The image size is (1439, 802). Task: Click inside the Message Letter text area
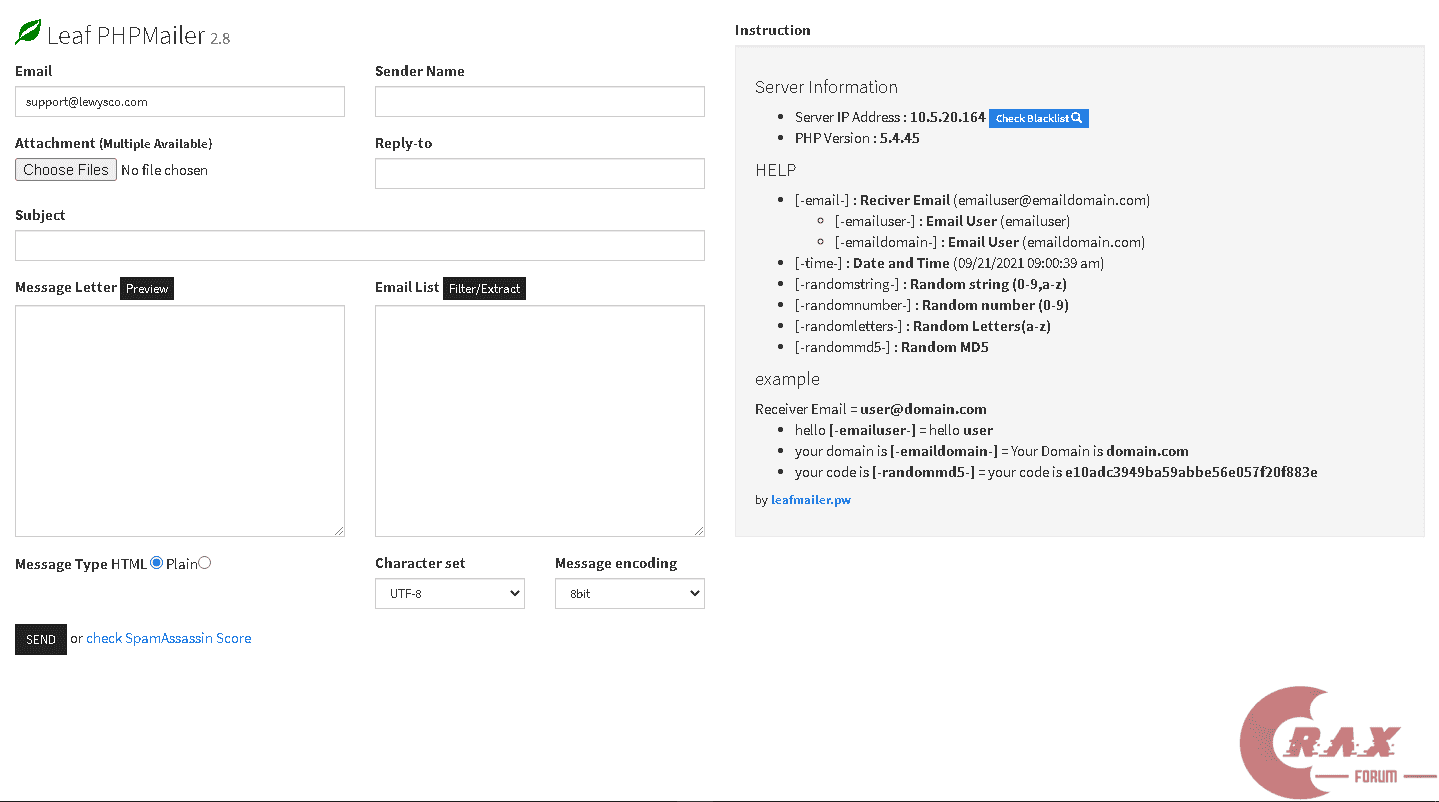point(180,420)
